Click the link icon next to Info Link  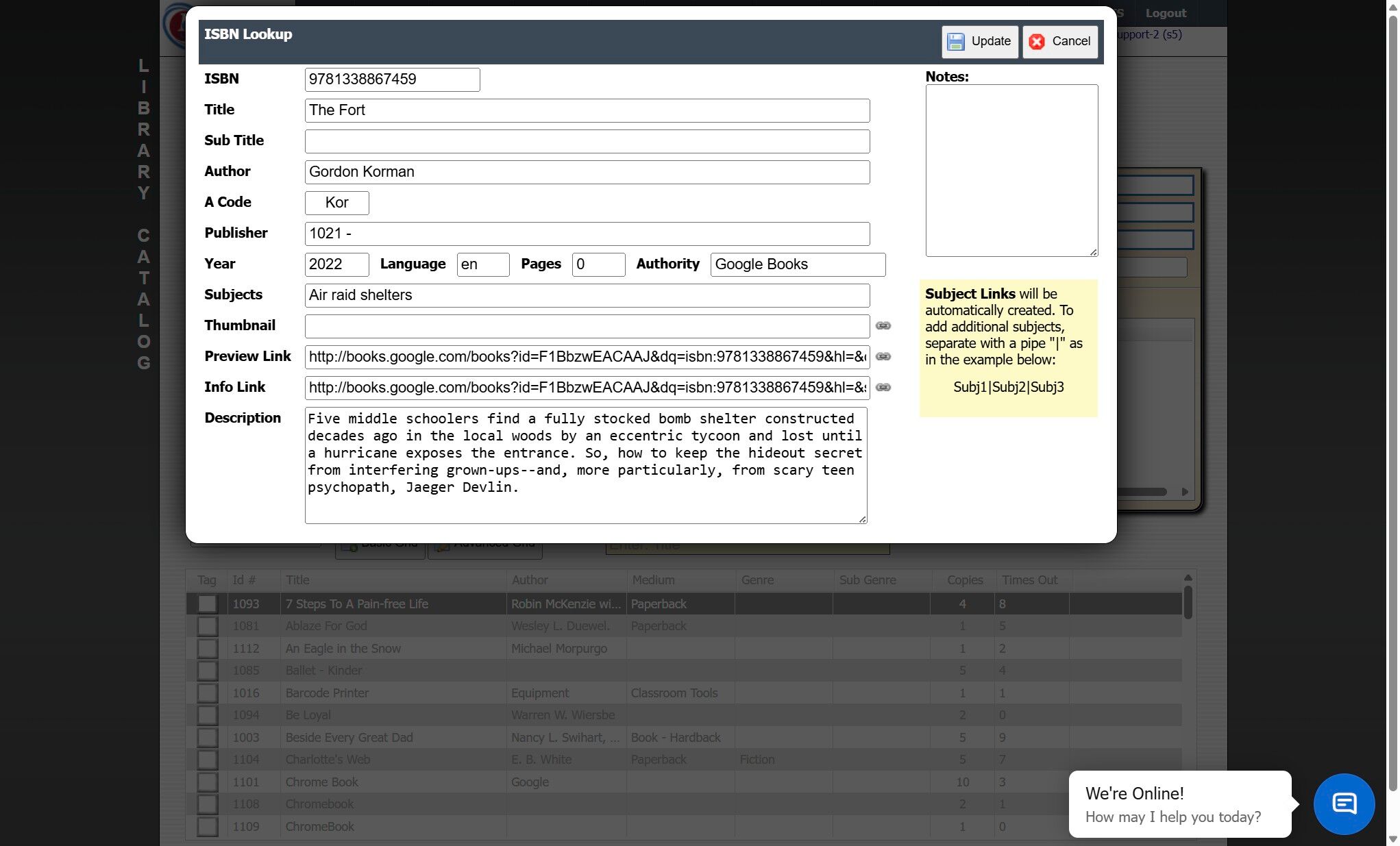883,388
